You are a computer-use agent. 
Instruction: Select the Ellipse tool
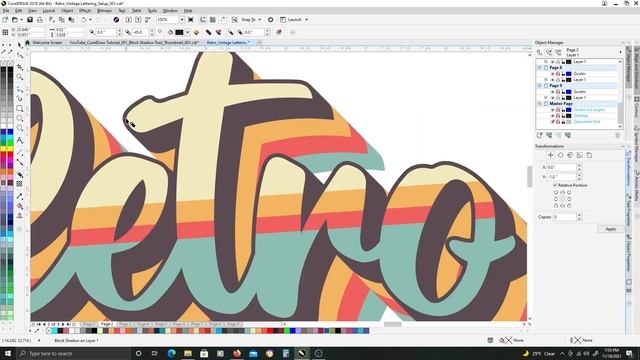coord(20,118)
